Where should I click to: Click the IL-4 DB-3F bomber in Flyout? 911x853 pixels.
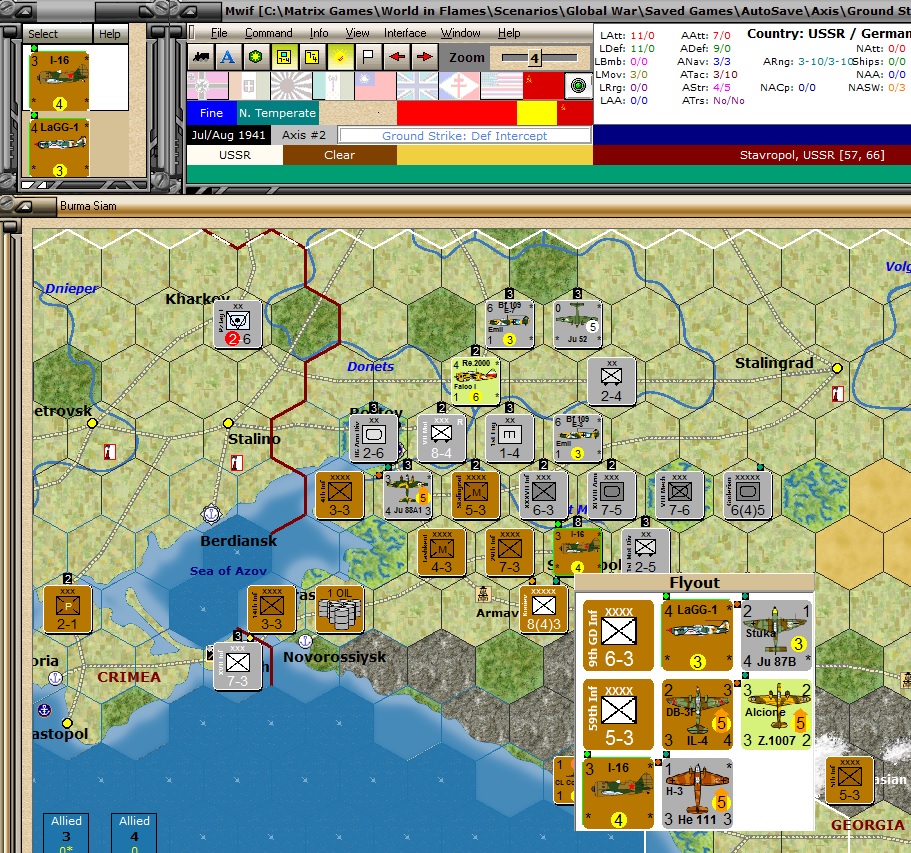(x=697, y=715)
